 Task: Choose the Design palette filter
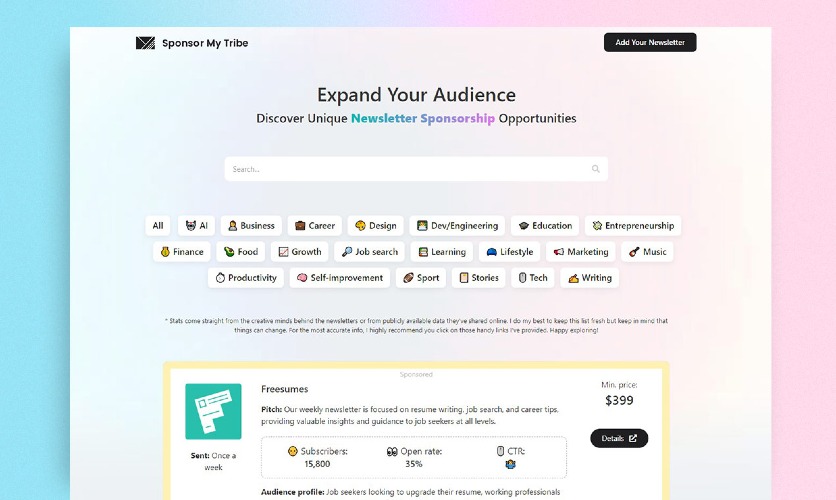(375, 225)
